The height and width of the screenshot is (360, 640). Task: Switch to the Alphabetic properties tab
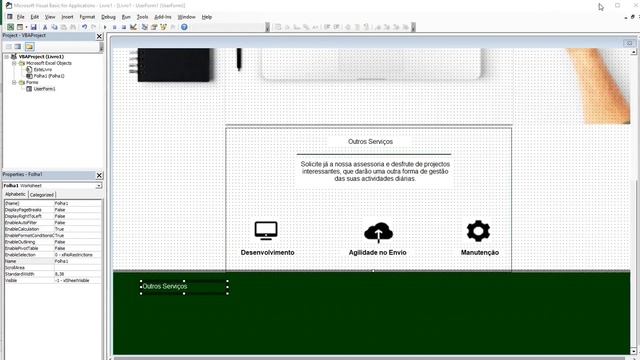point(16,194)
